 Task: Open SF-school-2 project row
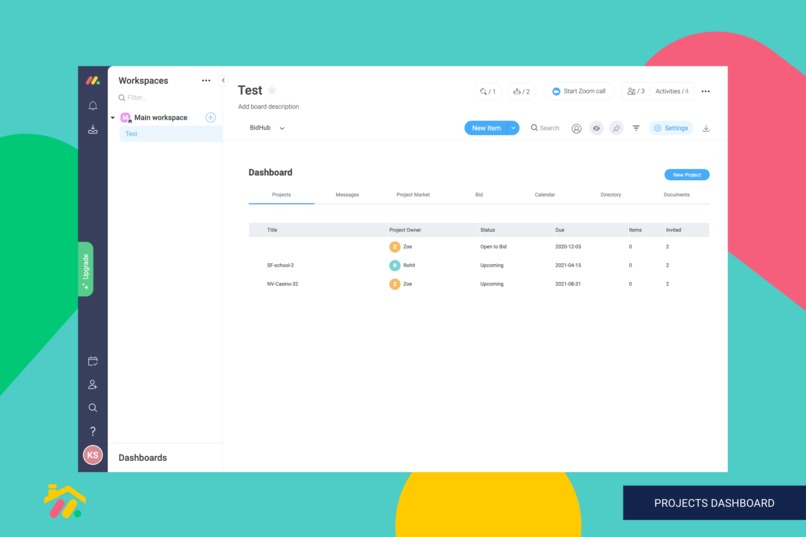pos(479,265)
